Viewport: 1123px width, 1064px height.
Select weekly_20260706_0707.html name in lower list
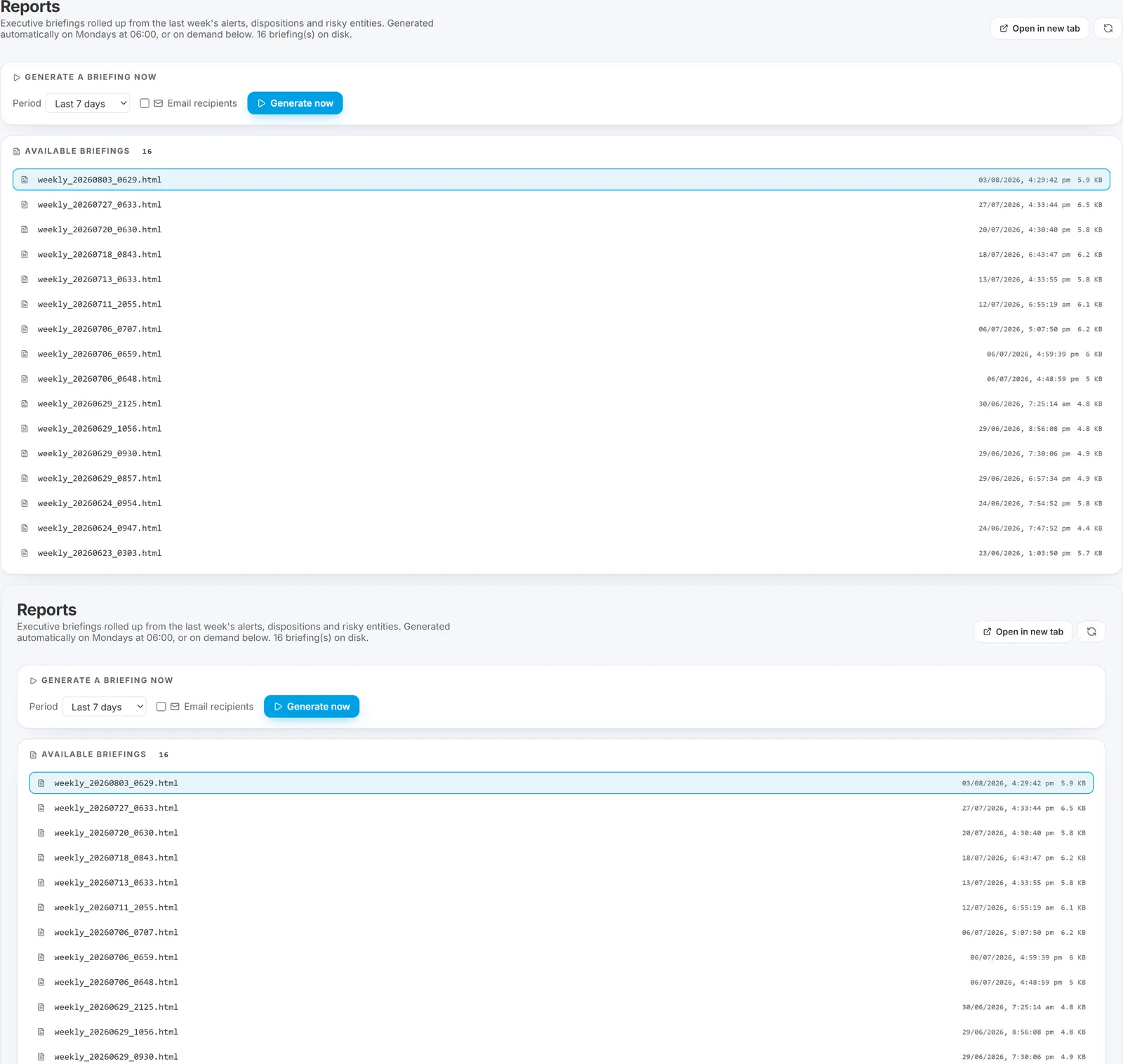[117, 933]
